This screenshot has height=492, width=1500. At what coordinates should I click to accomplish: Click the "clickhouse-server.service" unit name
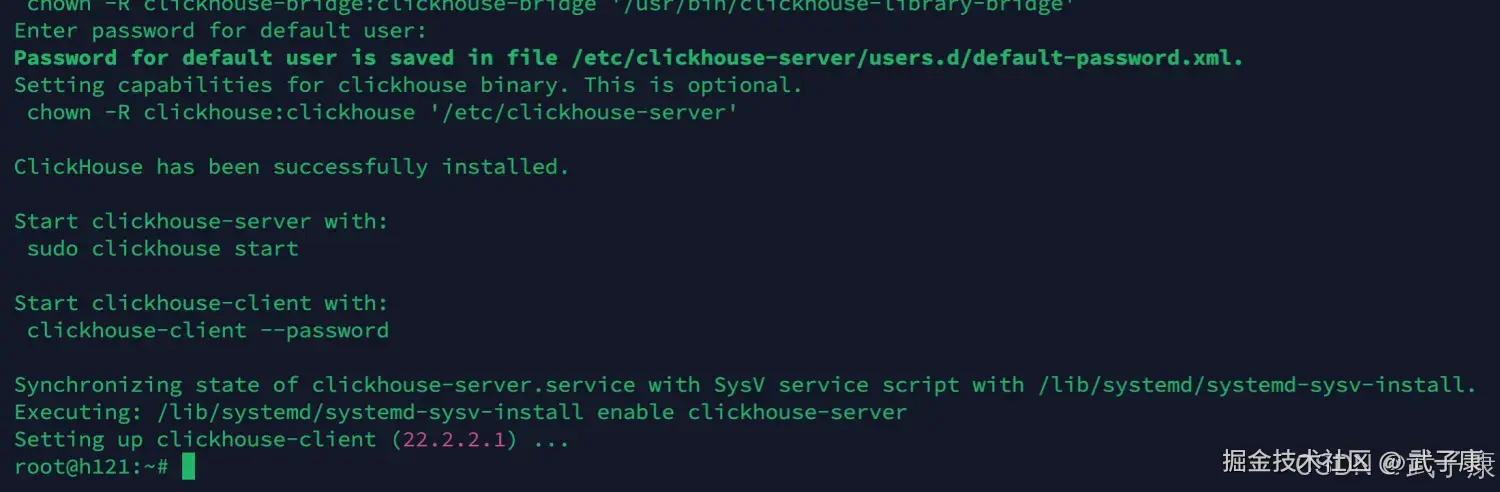coord(473,385)
